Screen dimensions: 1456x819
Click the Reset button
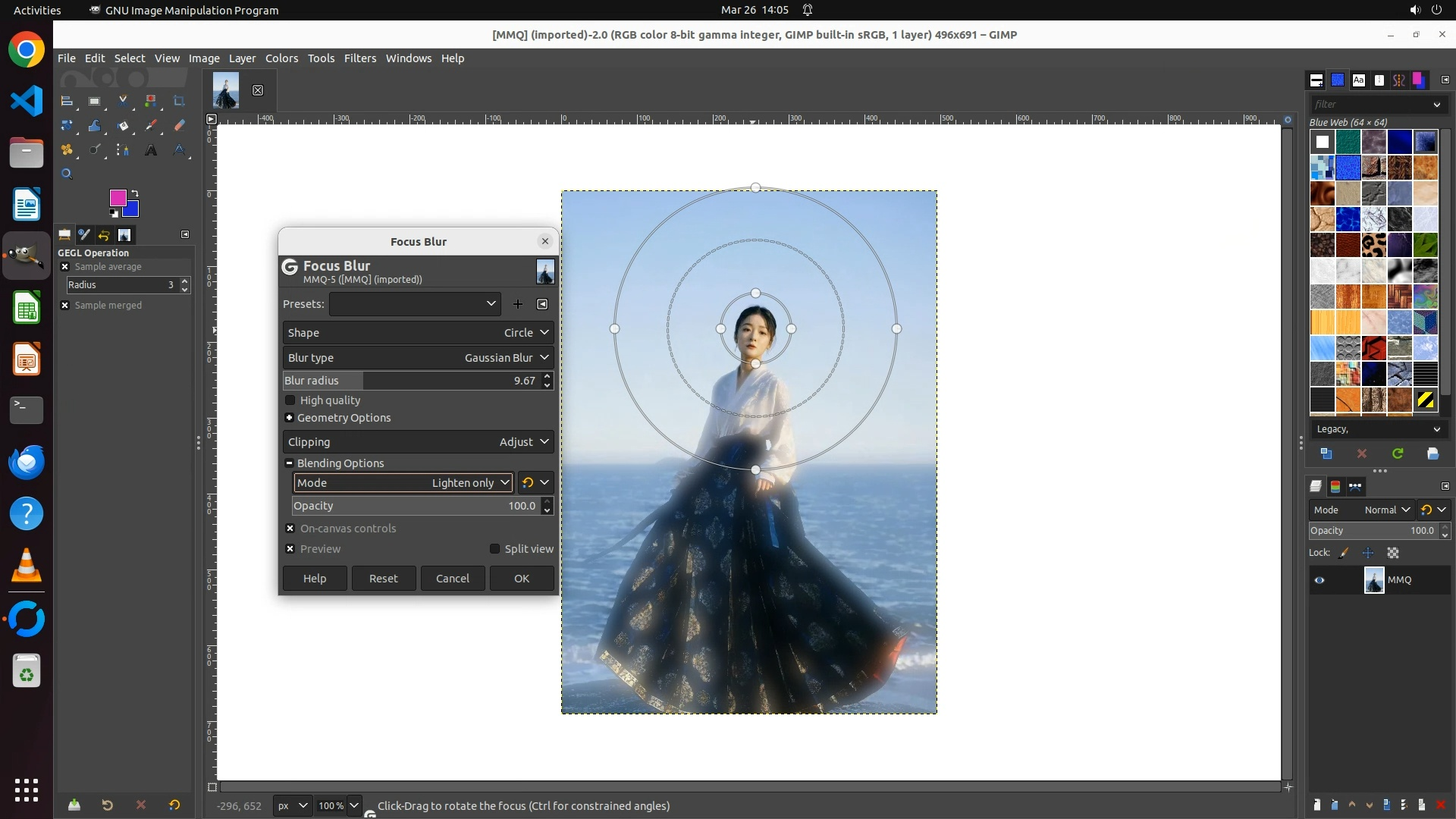pyautogui.click(x=383, y=579)
